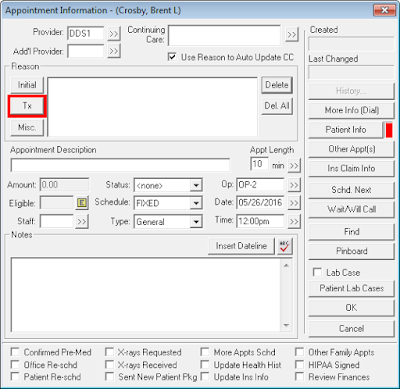This screenshot has height=389, width=400.
Task: Tick X-rays Requested checkbox
Action: tap(109, 352)
